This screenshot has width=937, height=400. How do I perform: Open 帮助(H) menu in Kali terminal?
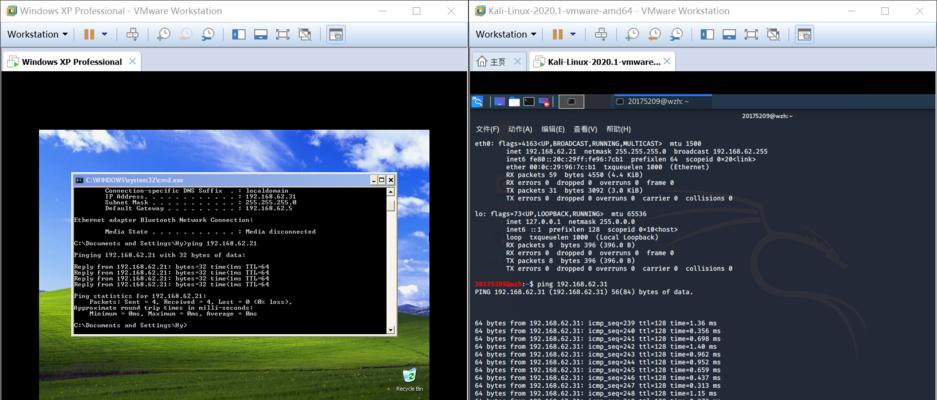[x=618, y=129]
